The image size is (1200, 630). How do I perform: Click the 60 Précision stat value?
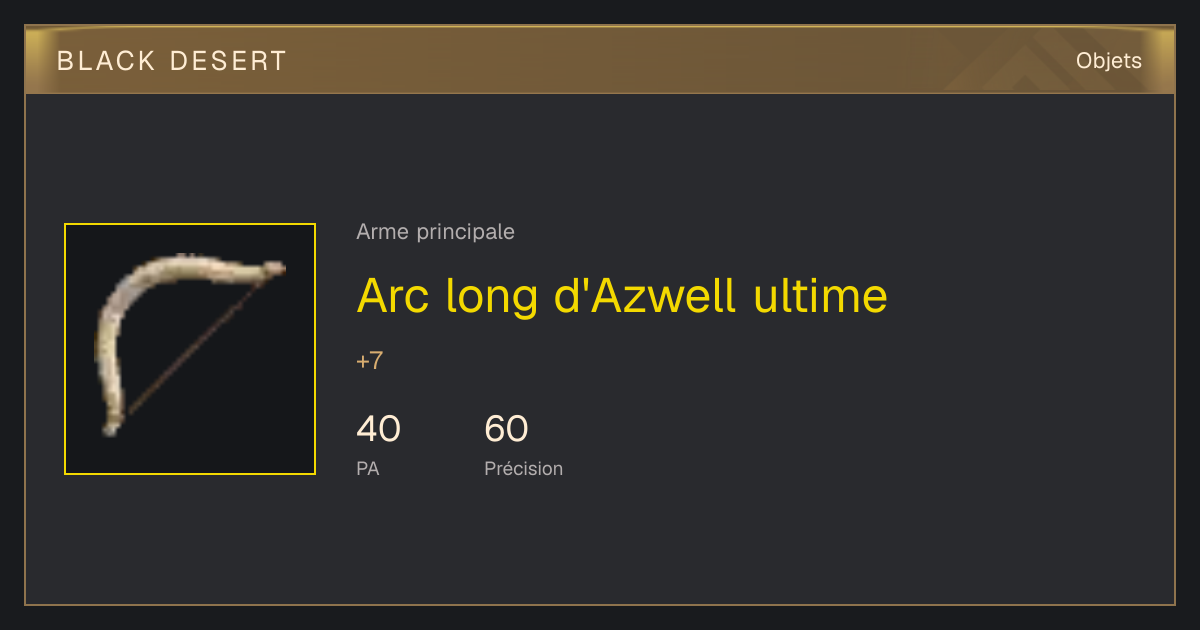506,429
